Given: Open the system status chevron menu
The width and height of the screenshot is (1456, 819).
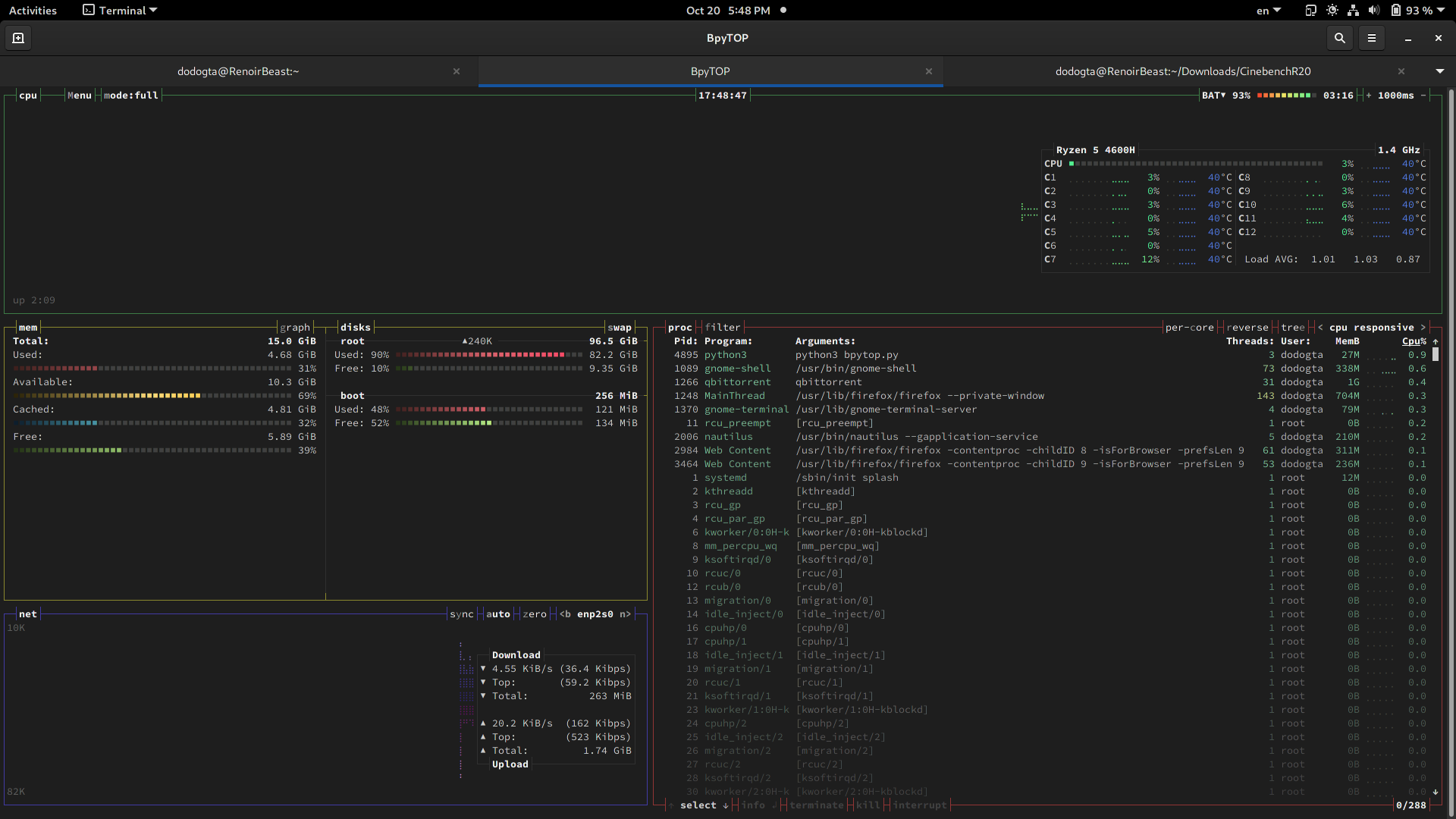Looking at the screenshot, I should tap(1440, 10).
